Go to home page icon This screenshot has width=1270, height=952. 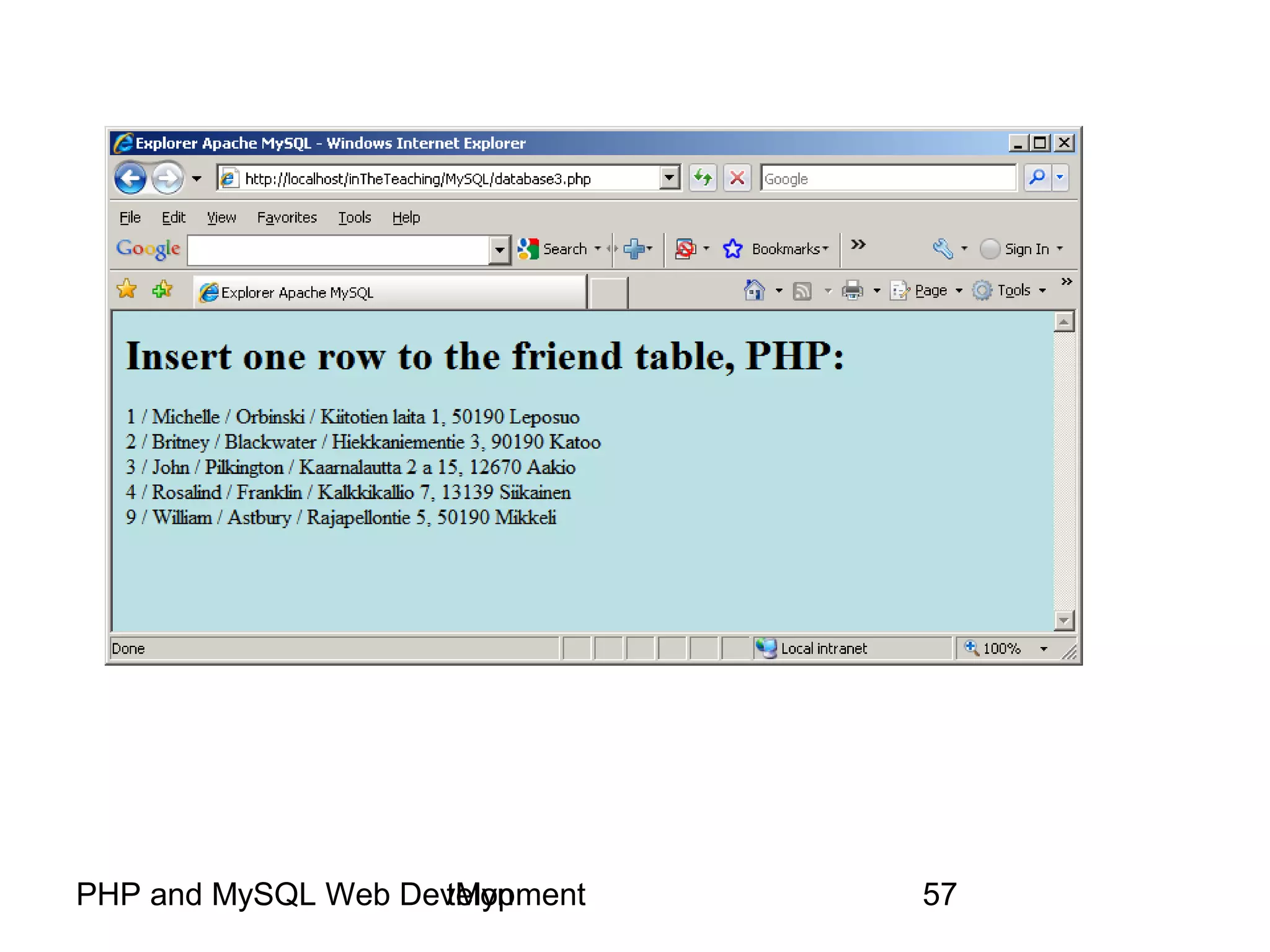[754, 290]
